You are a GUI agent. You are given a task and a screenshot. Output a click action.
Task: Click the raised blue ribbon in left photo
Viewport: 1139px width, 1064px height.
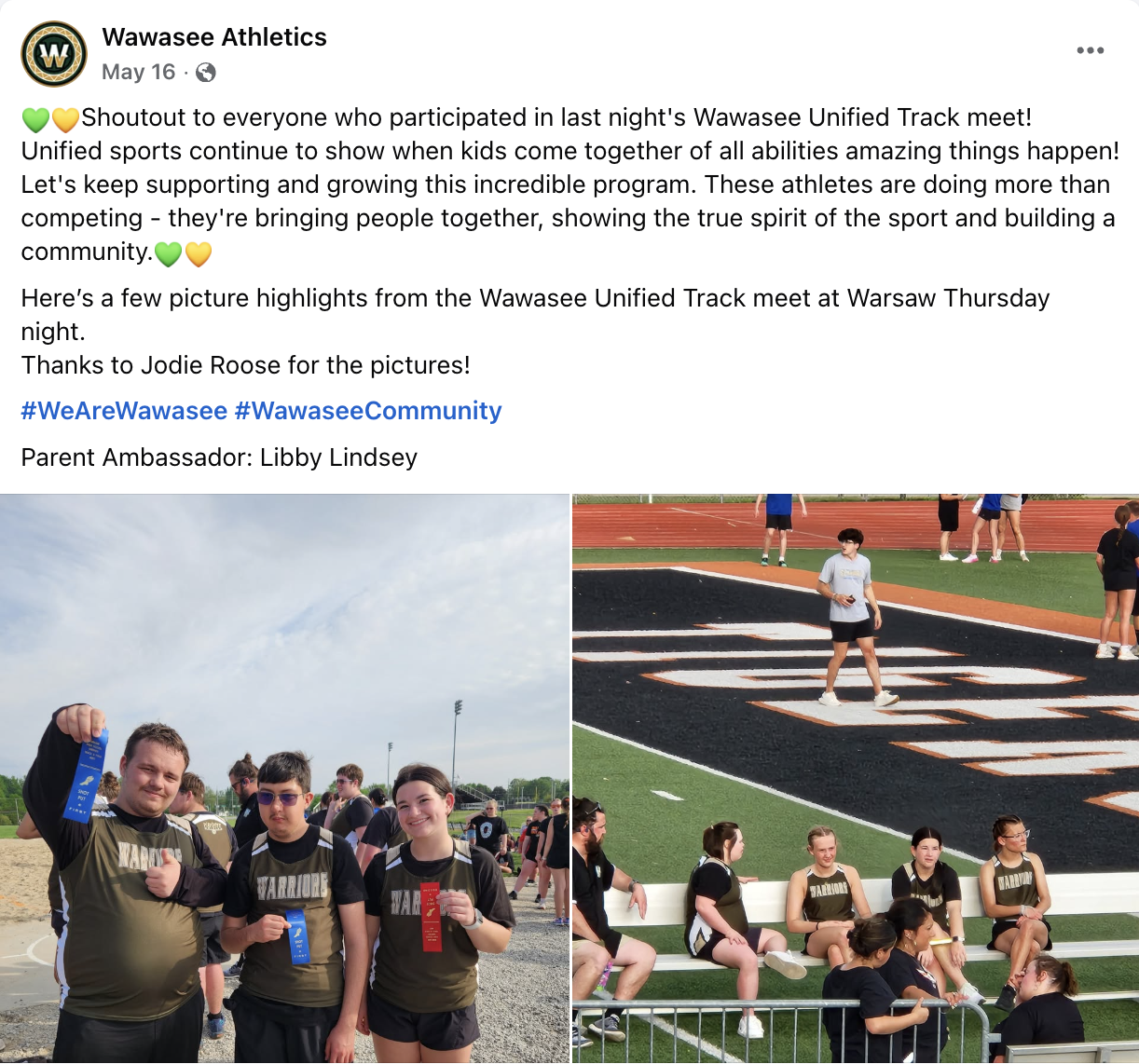point(87,775)
